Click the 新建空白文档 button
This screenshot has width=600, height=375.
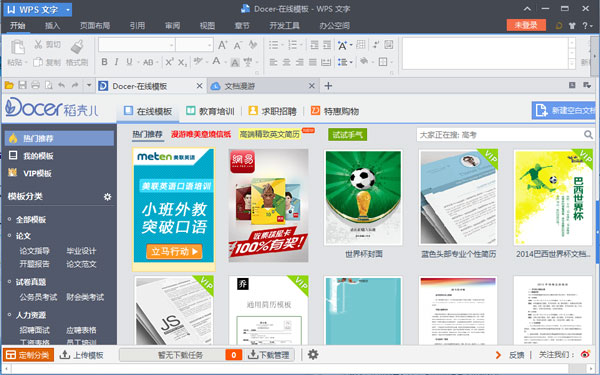click(x=564, y=111)
